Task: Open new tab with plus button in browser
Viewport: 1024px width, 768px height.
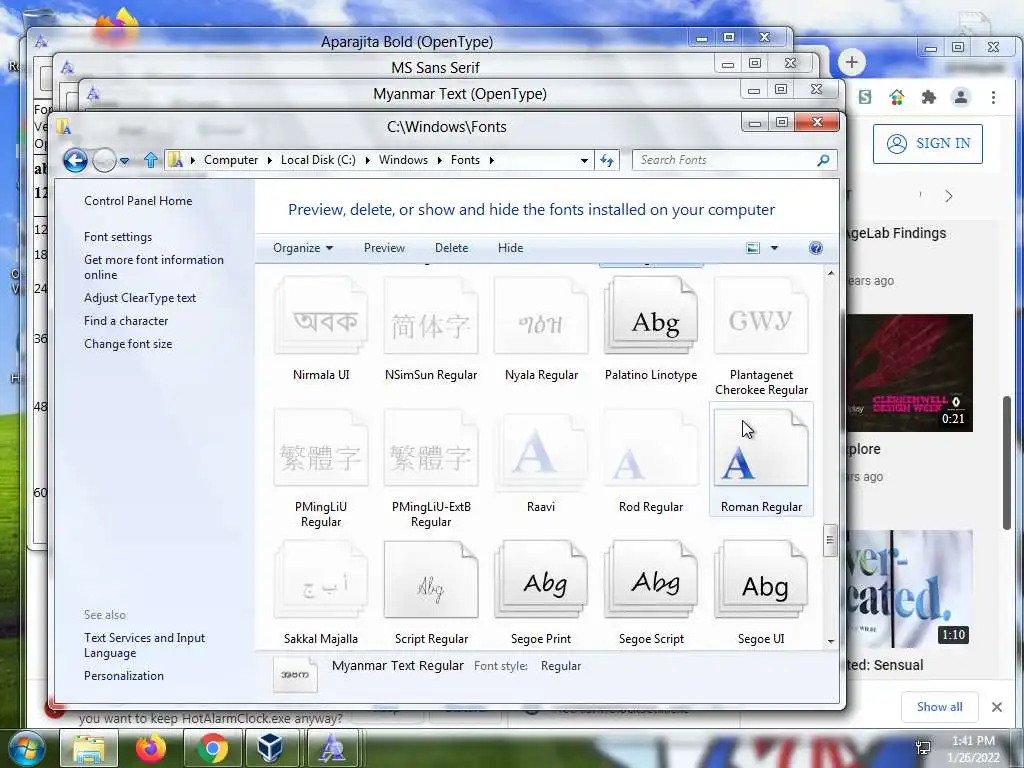Action: pos(852,63)
